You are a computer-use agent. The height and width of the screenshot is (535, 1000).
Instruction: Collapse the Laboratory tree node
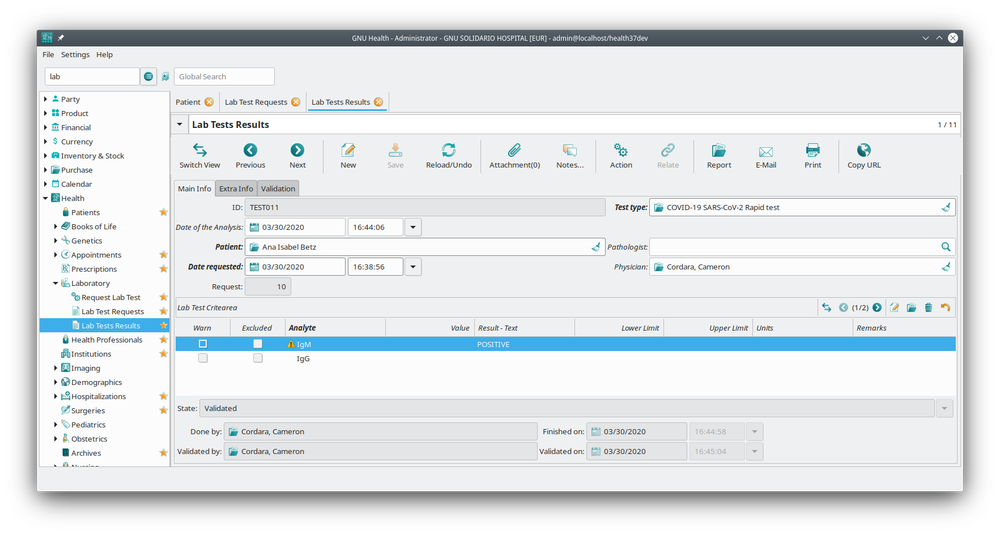click(55, 283)
